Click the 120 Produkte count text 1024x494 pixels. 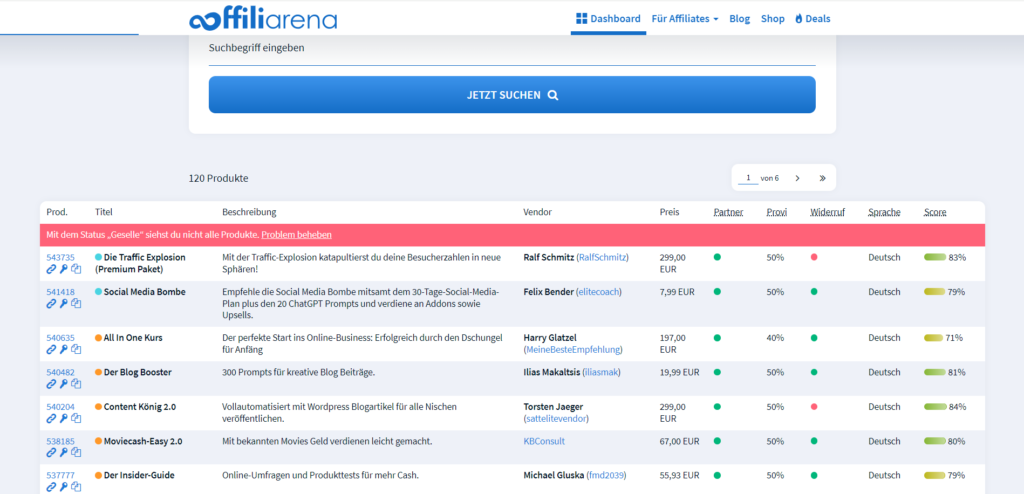click(218, 178)
